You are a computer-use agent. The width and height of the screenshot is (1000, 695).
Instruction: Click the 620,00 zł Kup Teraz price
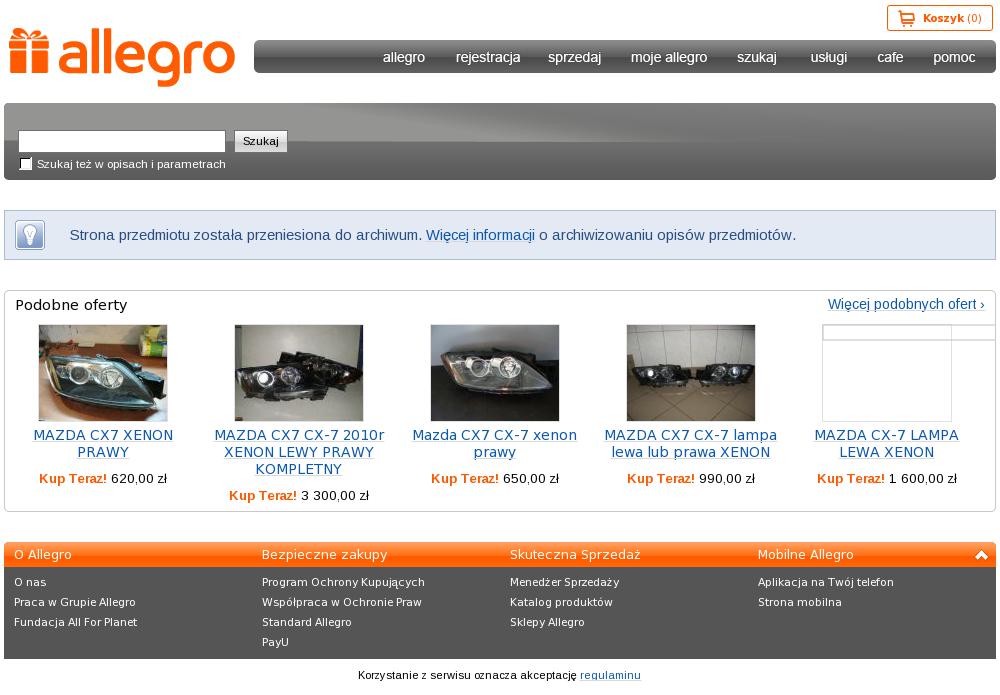pos(103,478)
